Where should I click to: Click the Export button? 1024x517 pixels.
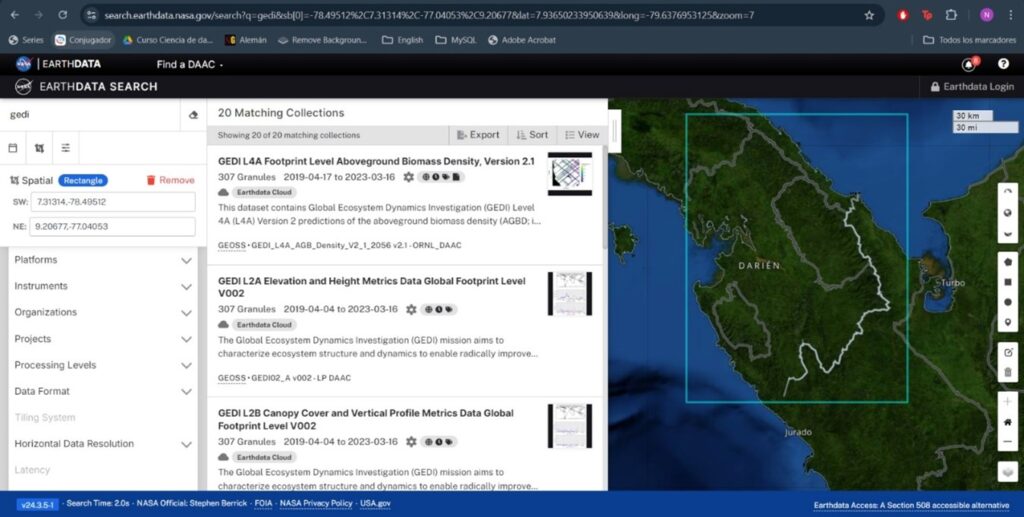pos(477,135)
